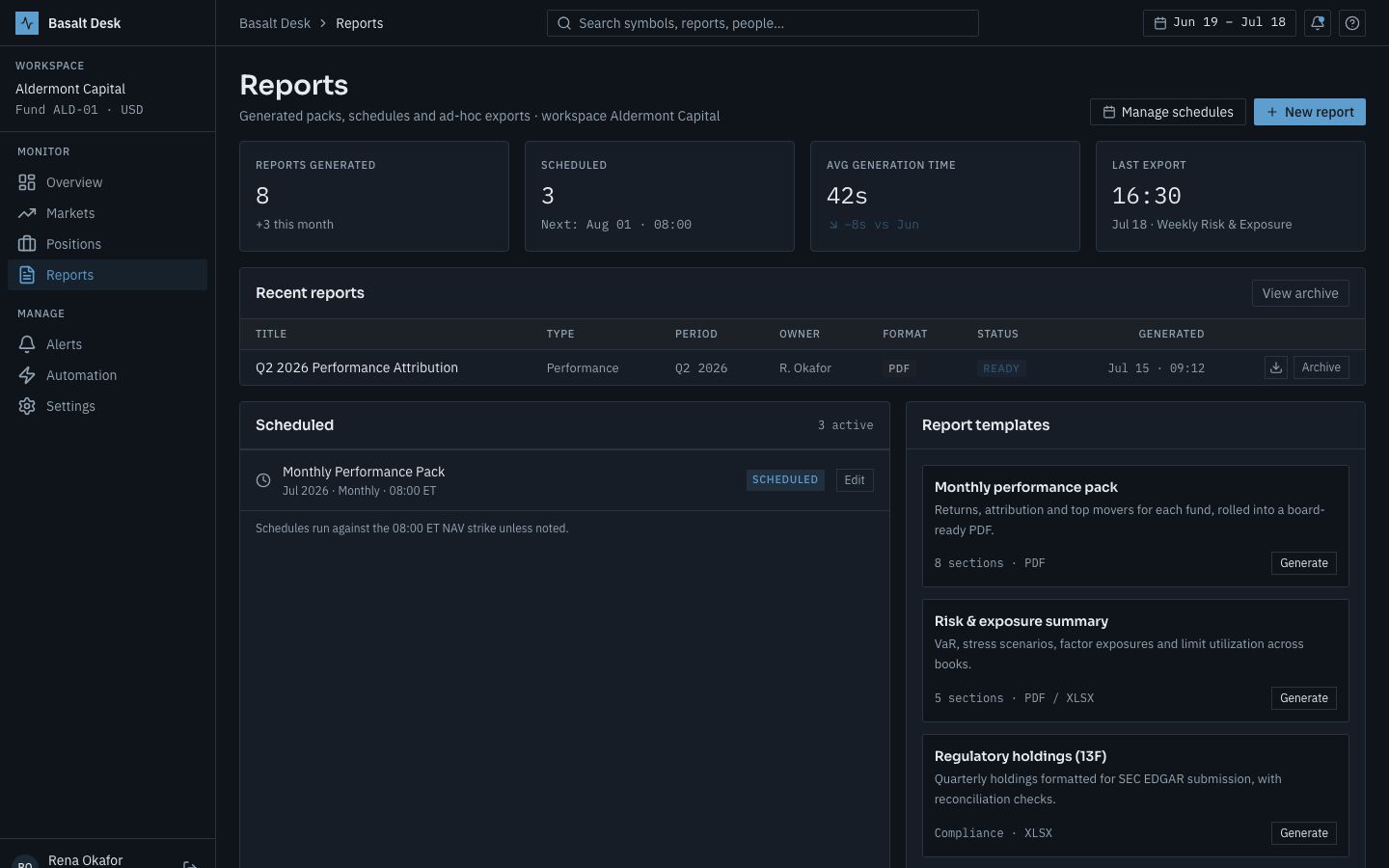Image resolution: width=1389 pixels, height=868 pixels.
Task: Click the View archive button
Action: coord(1300,293)
